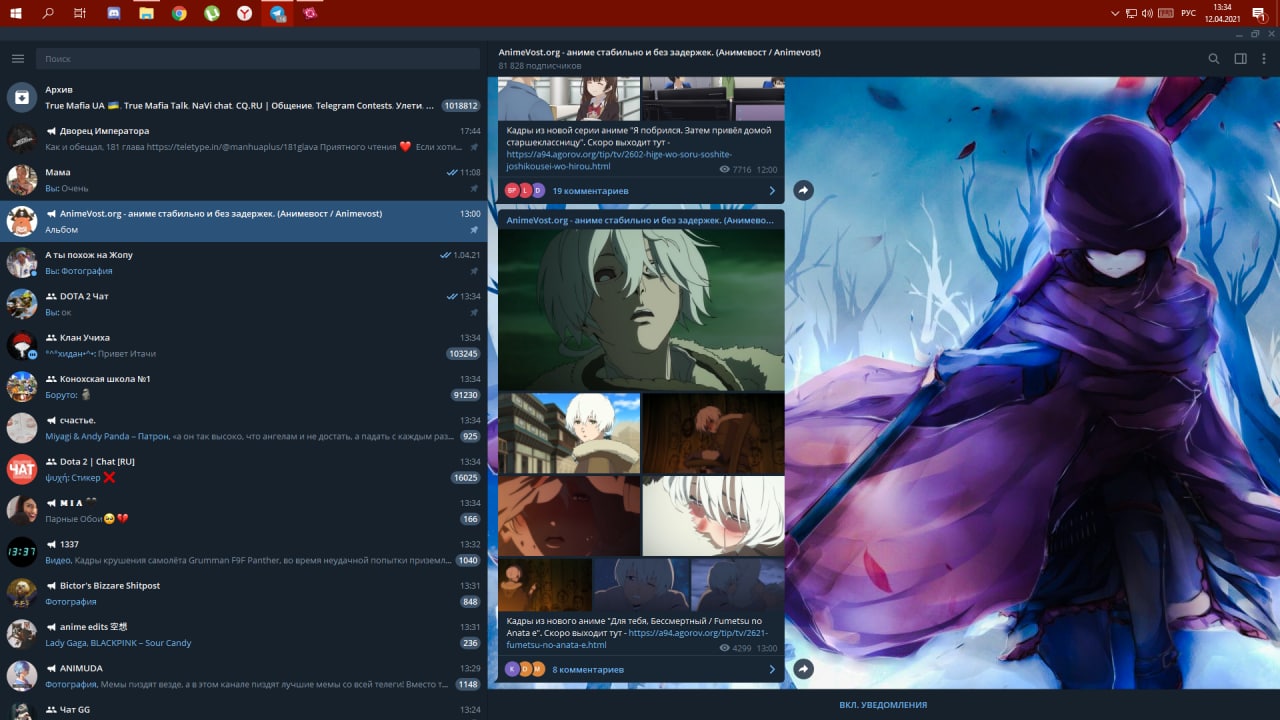Open the chat А ты похож на Жопу
The image size is (1280, 720).
[243, 263]
